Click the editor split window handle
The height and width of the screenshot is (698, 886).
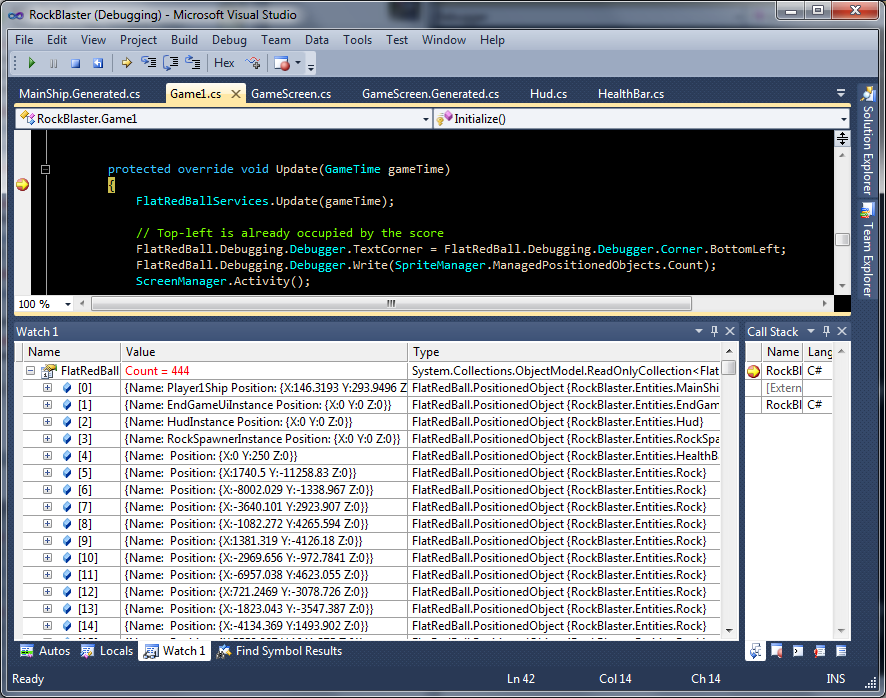click(842, 138)
